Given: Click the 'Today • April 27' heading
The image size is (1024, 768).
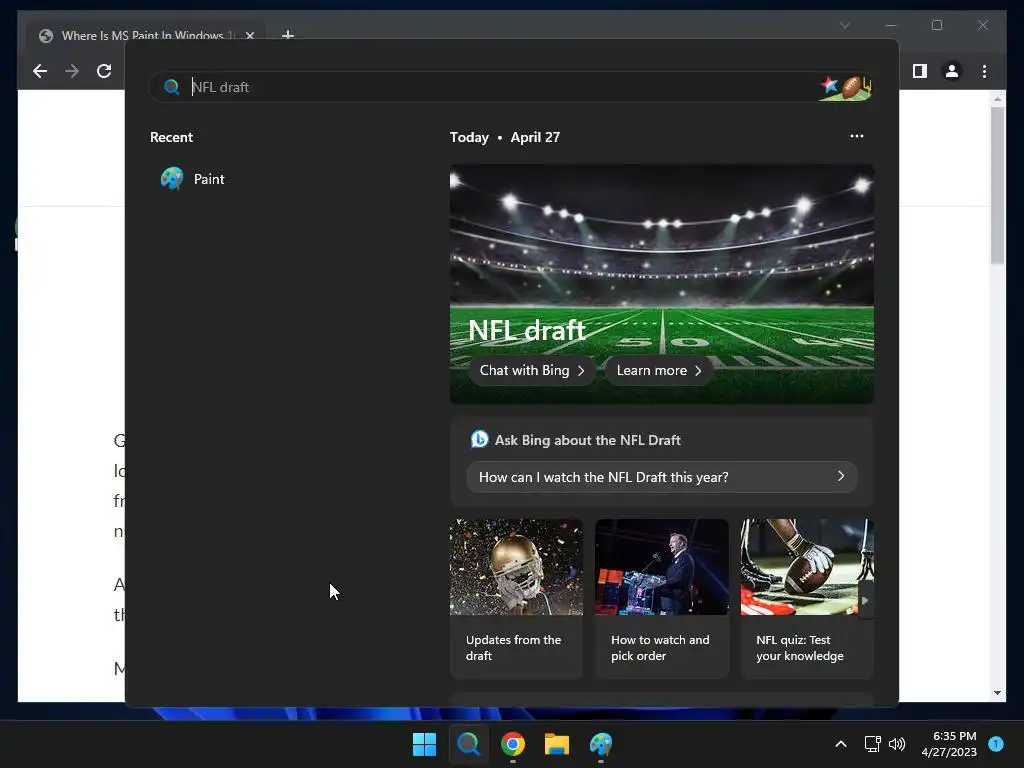Looking at the screenshot, I should click(505, 137).
